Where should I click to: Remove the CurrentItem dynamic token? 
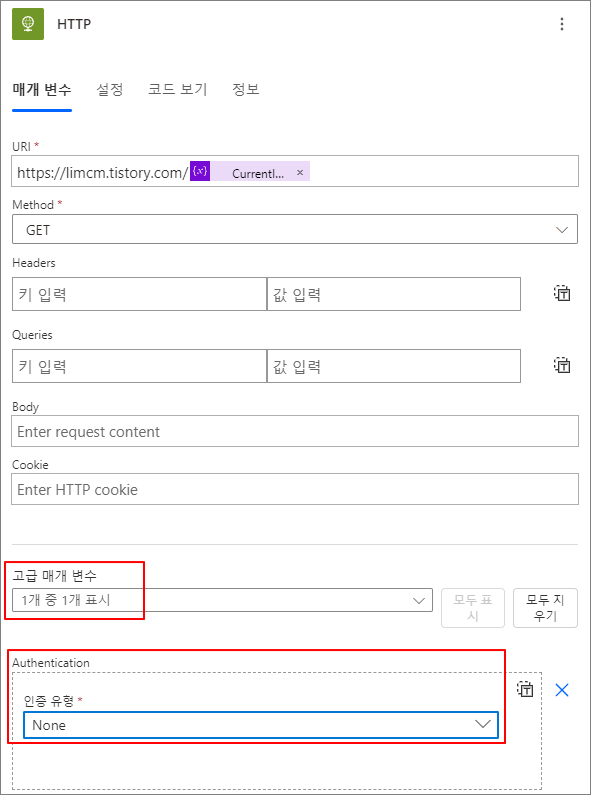click(300, 172)
